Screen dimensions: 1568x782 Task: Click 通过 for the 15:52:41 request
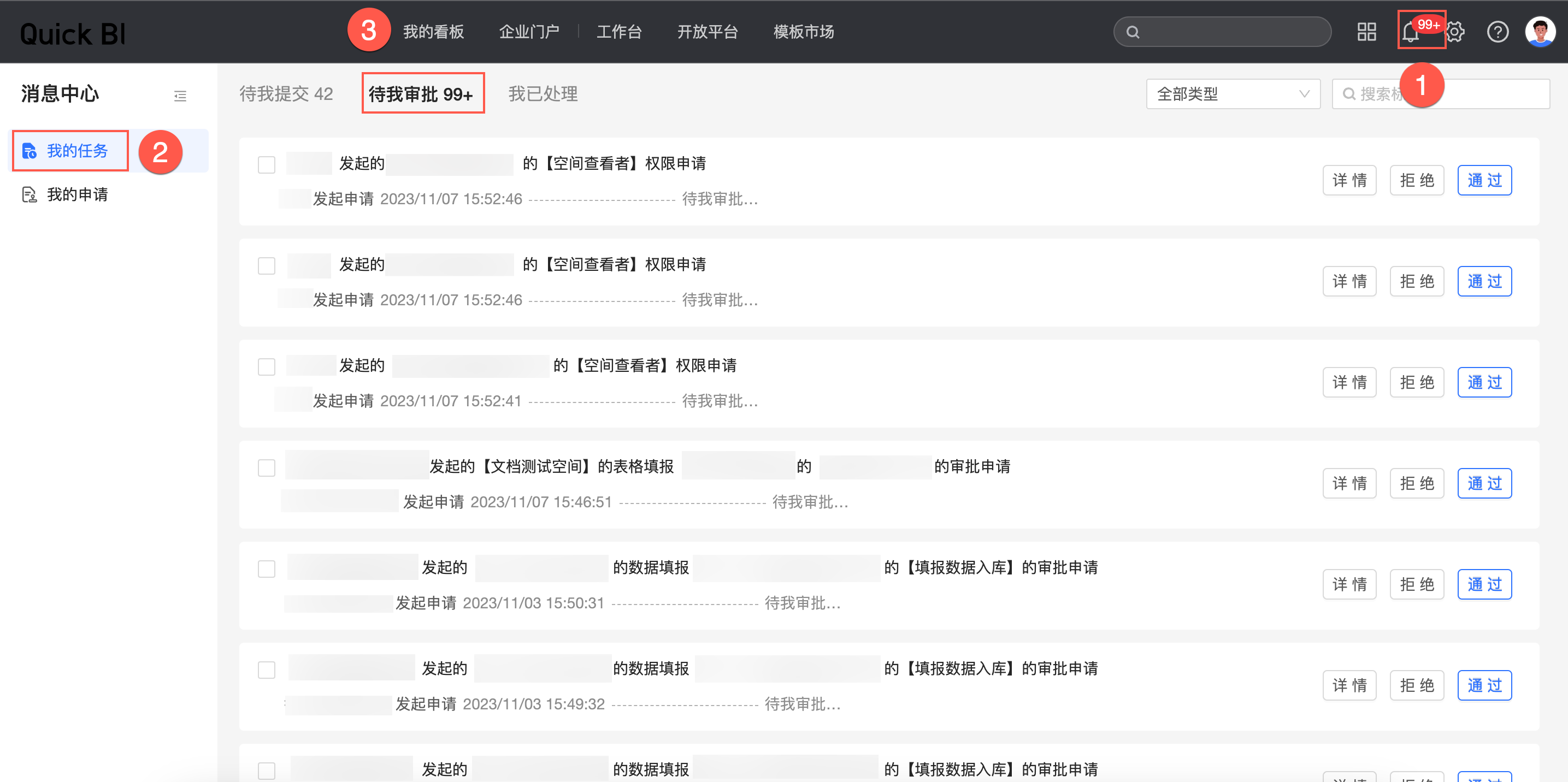[x=1484, y=382]
